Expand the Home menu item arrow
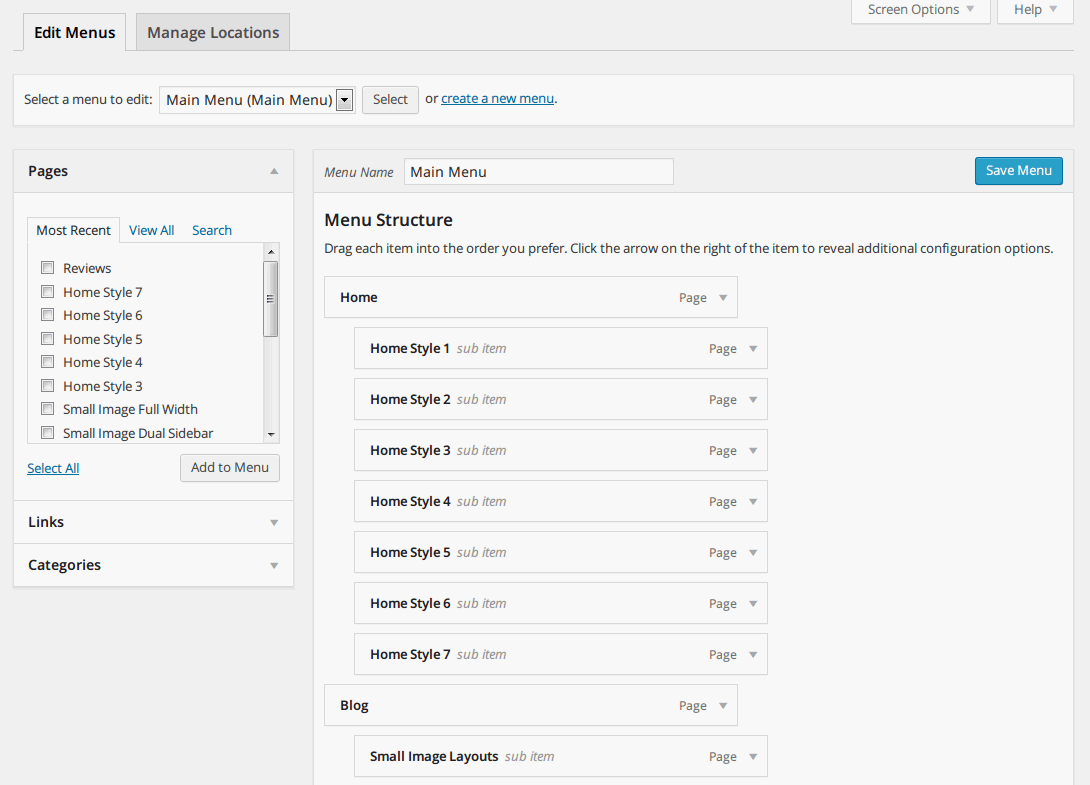This screenshot has height=785, width=1090. pos(723,298)
